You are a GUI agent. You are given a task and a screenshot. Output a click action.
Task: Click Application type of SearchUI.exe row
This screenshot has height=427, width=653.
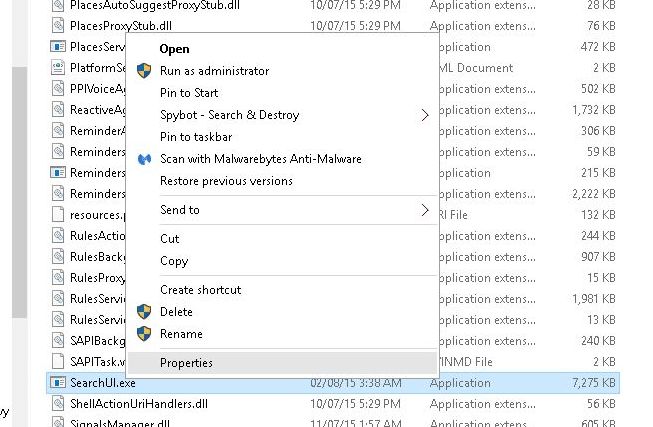460,383
